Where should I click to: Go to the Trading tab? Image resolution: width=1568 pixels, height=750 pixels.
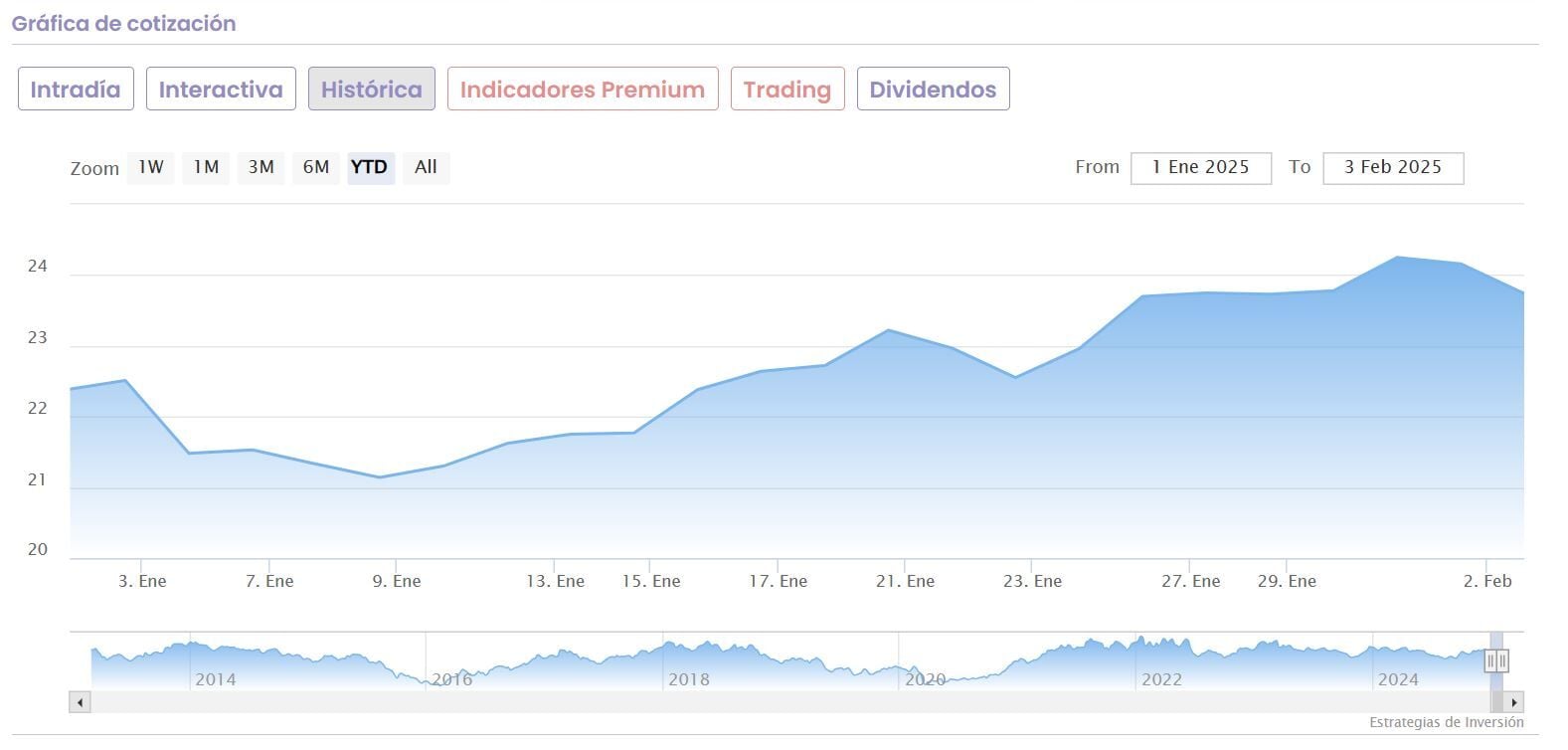[x=786, y=90]
